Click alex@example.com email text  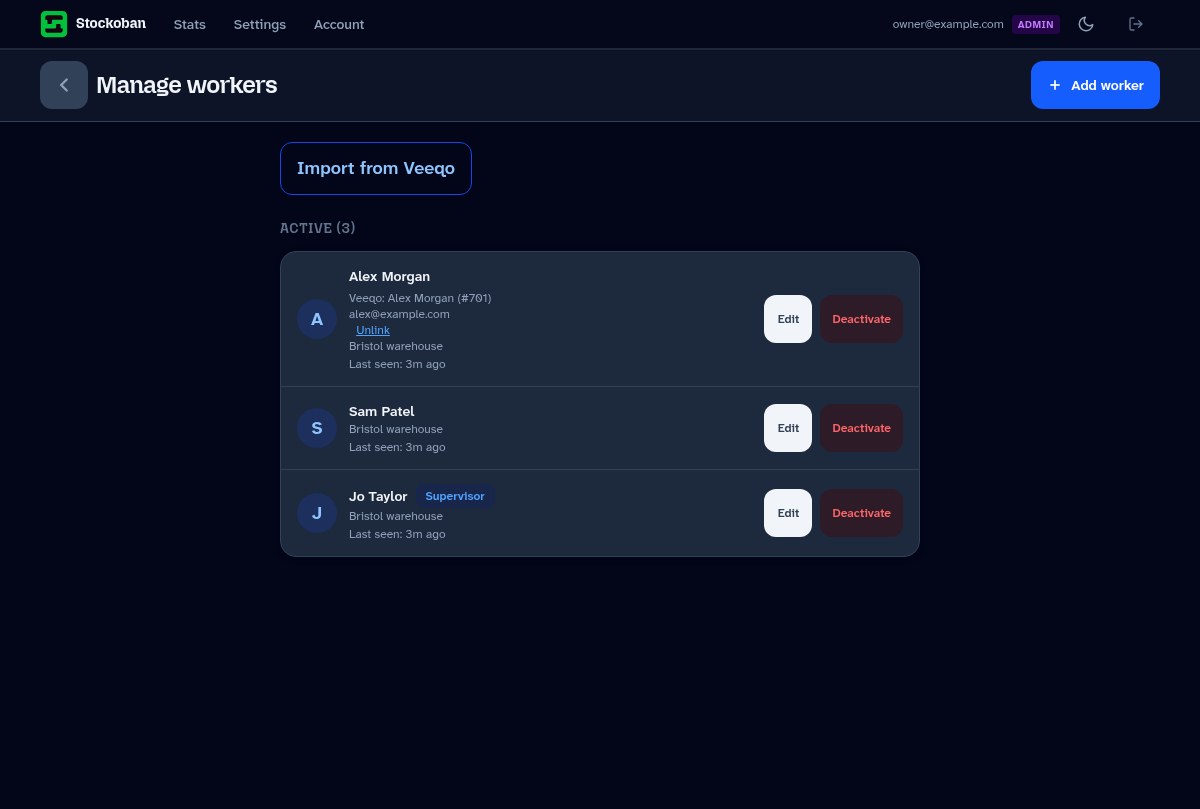[x=399, y=314]
